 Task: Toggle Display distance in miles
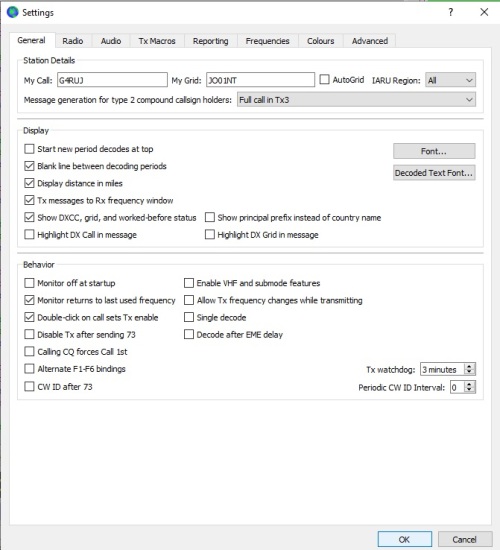29,183
